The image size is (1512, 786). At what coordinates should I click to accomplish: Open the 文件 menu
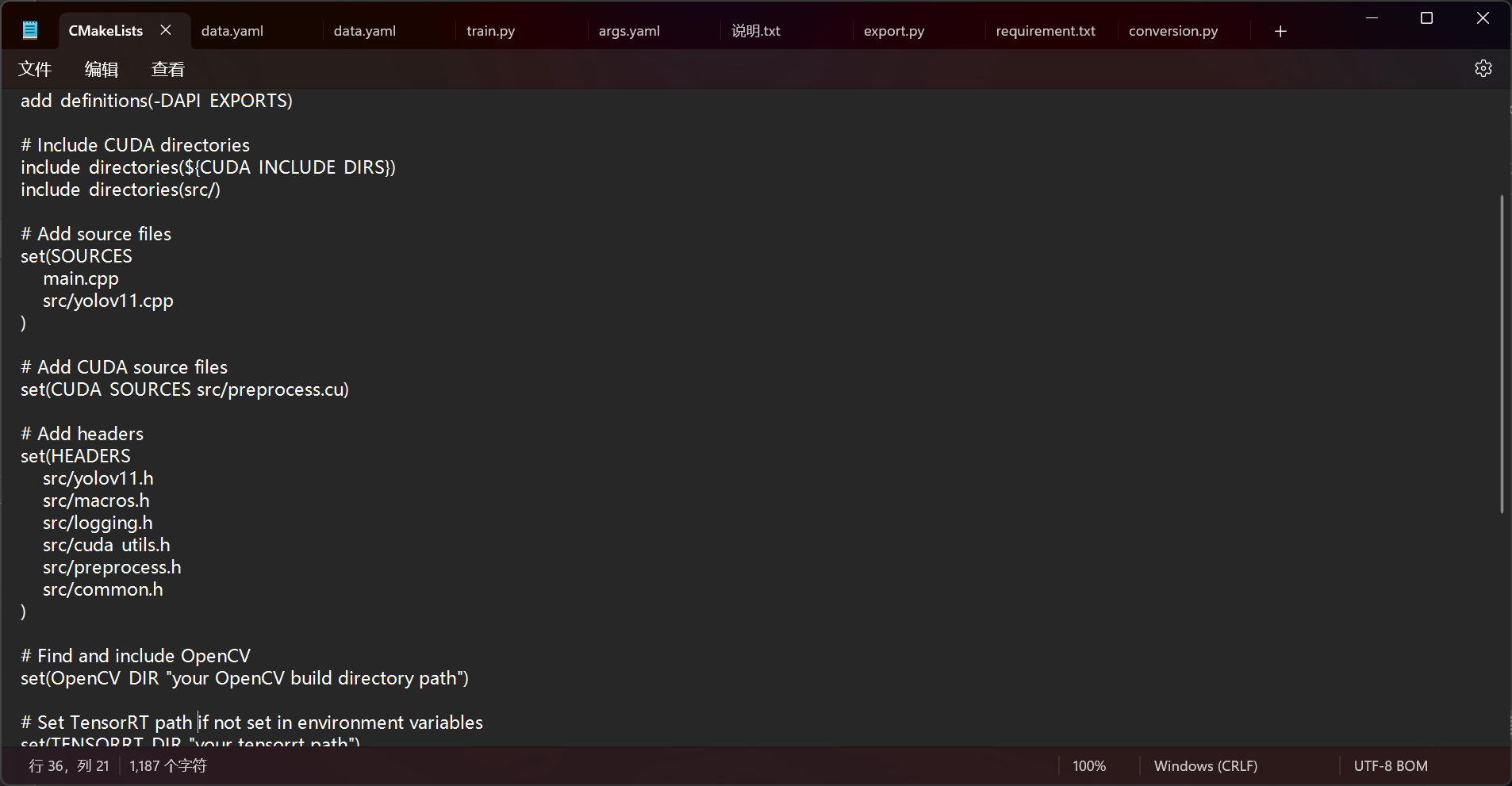point(35,69)
